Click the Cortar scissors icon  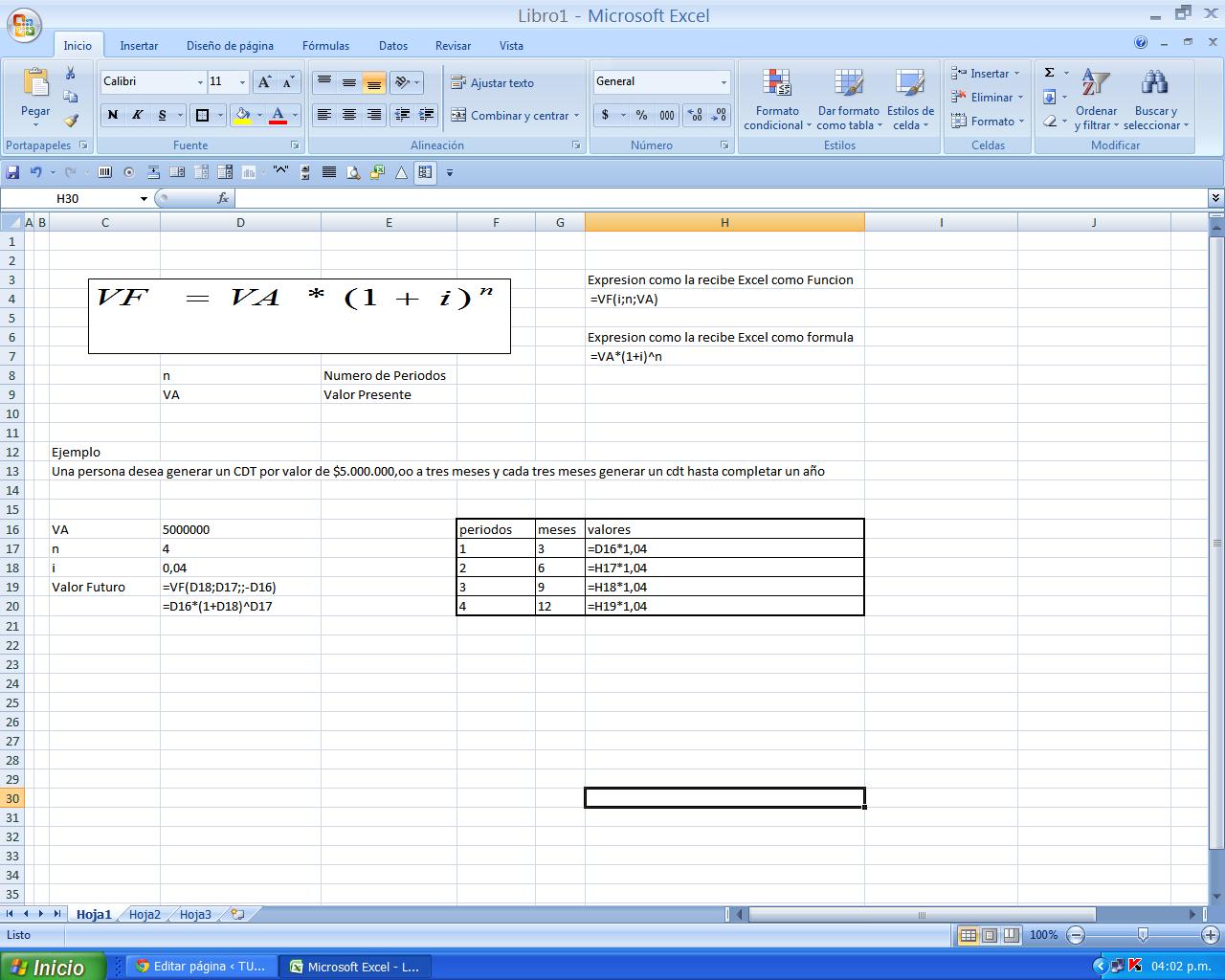point(71,74)
